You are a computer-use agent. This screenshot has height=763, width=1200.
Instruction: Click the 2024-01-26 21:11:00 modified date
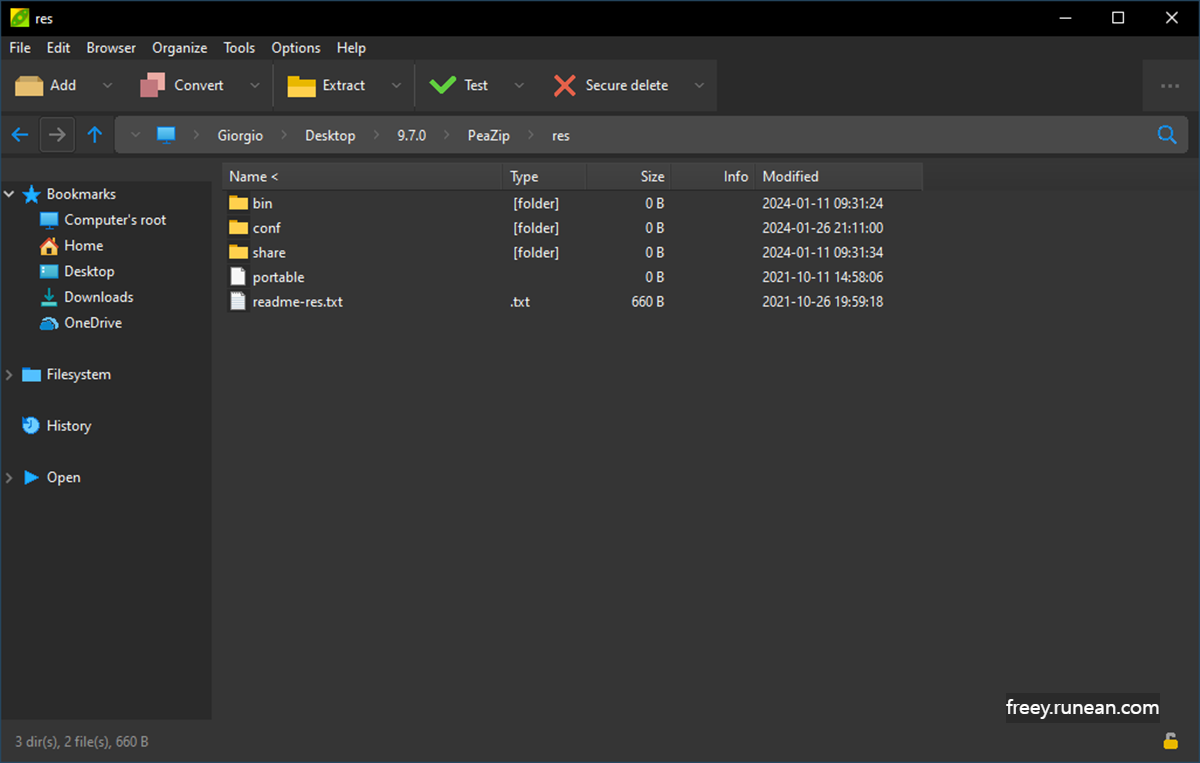(822, 228)
